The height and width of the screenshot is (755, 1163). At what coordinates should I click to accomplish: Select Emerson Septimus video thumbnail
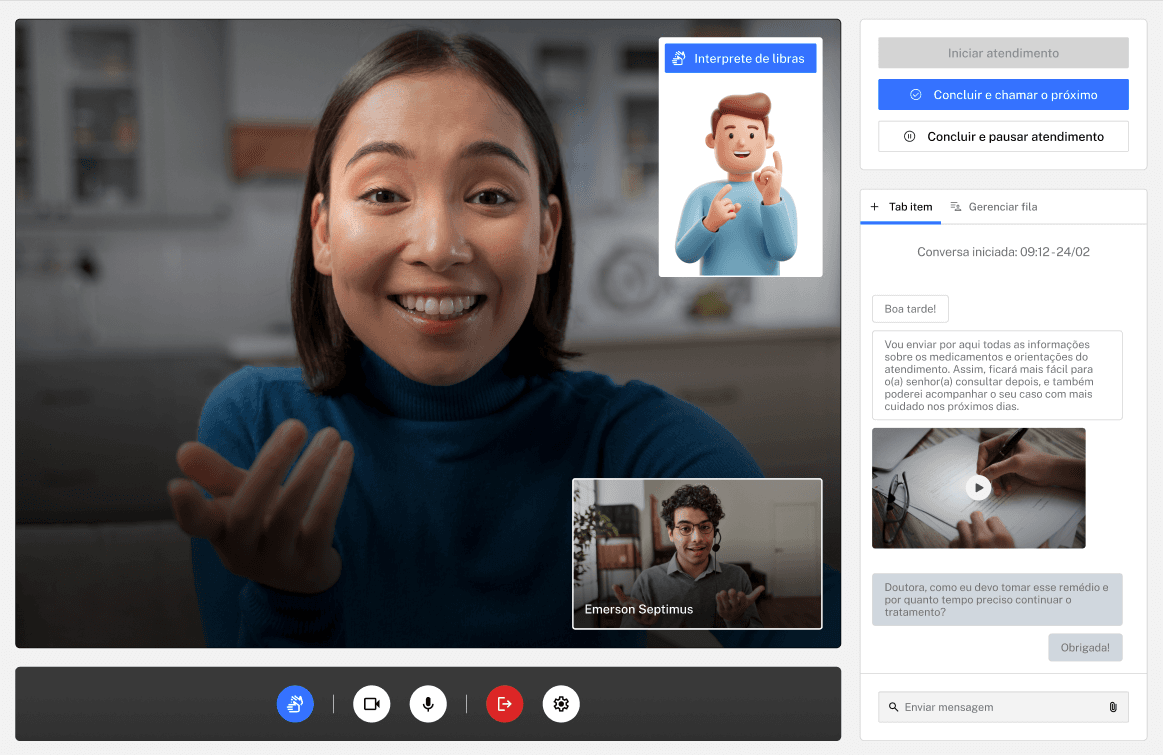(697, 554)
